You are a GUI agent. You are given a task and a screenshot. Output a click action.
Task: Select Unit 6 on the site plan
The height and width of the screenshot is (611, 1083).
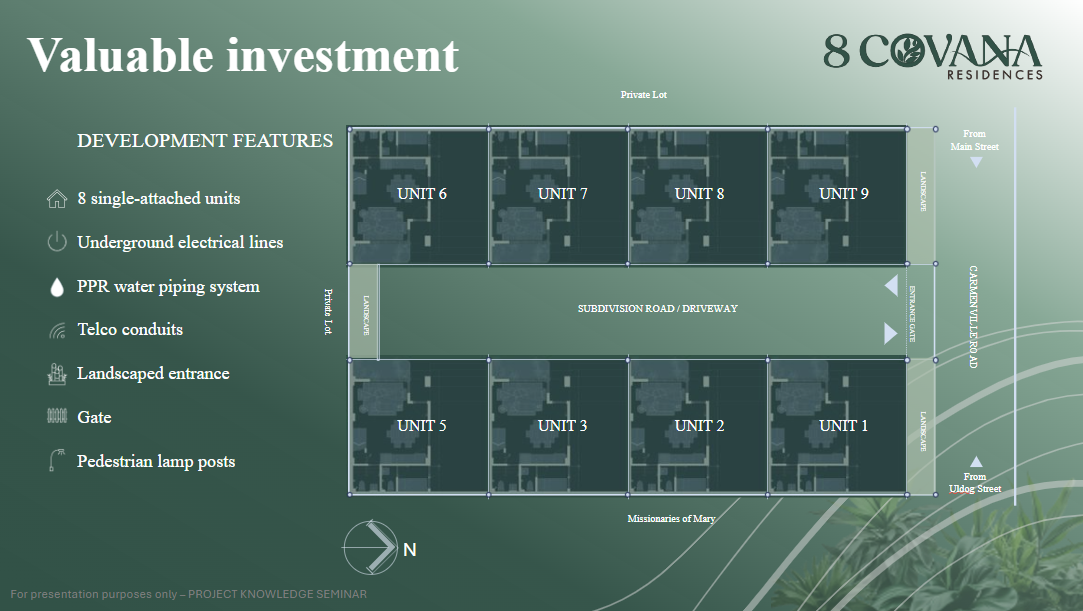click(421, 194)
